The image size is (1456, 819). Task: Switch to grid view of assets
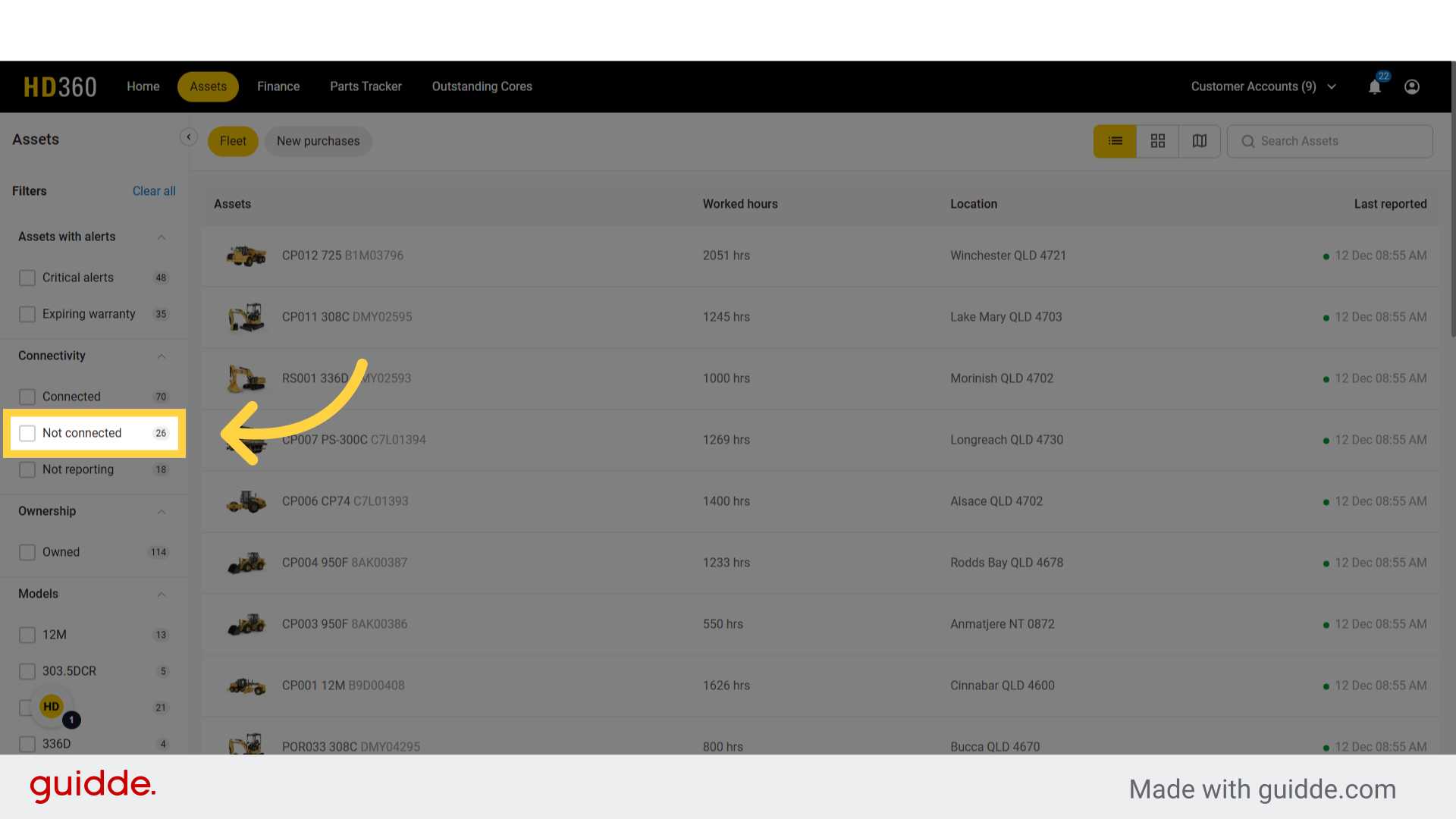[x=1157, y=140]
